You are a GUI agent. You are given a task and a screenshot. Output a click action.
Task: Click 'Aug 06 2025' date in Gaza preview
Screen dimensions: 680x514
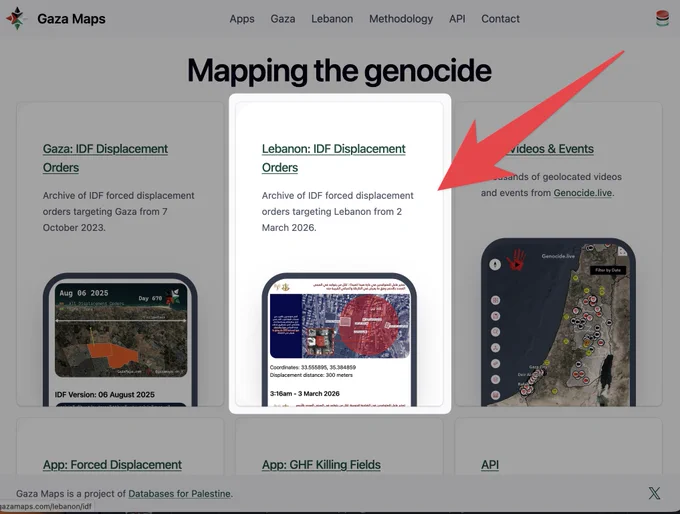point(84,293)
